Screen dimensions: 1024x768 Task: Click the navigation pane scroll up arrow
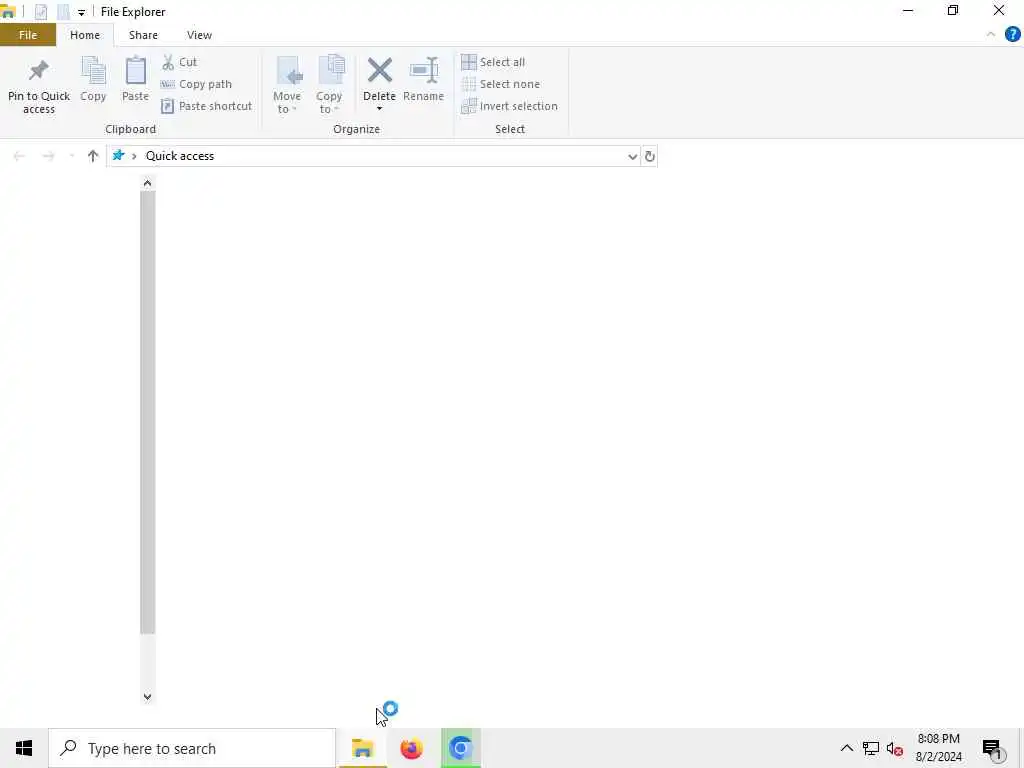(x=148, y=184)
